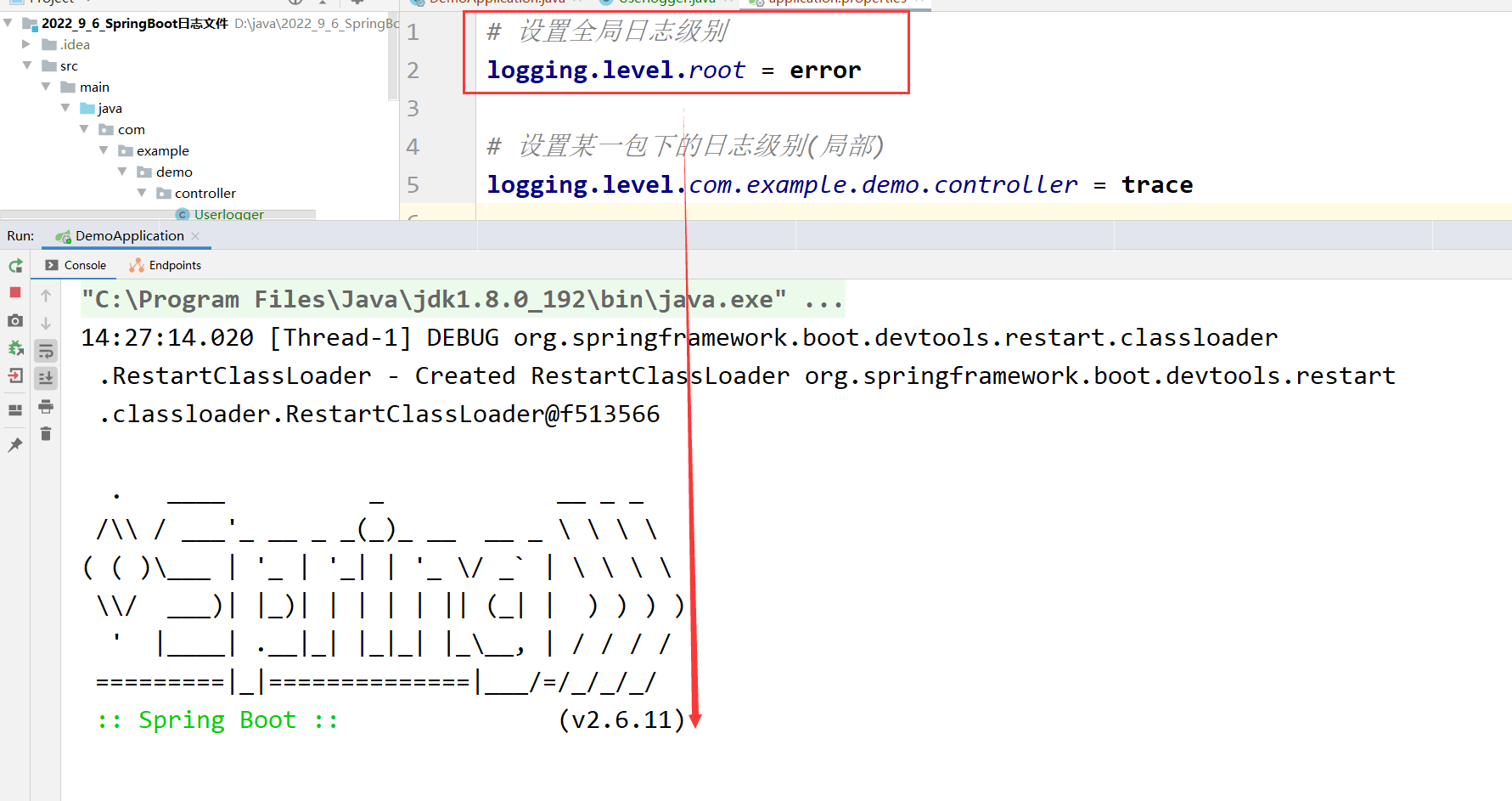Click the ':: Spring Boot ::' console text
Viewport: 1512px width, 801px height.
coord(217,720)
